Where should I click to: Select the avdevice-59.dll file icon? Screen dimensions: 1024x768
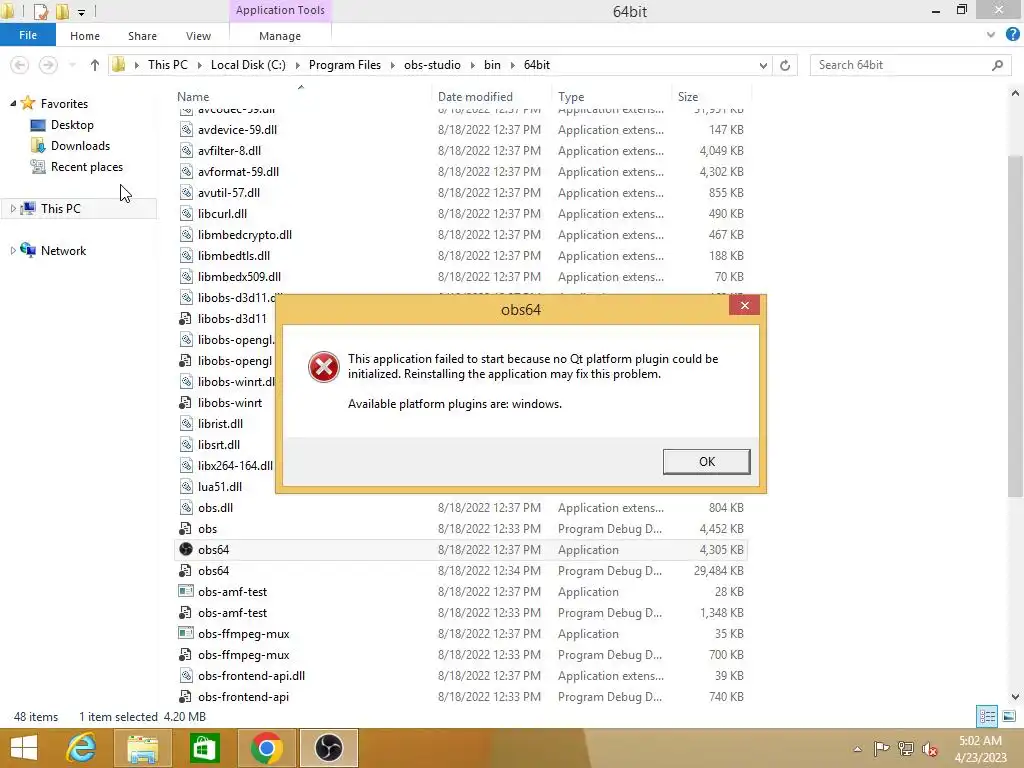pyautogui.click(x=186, y=130)
